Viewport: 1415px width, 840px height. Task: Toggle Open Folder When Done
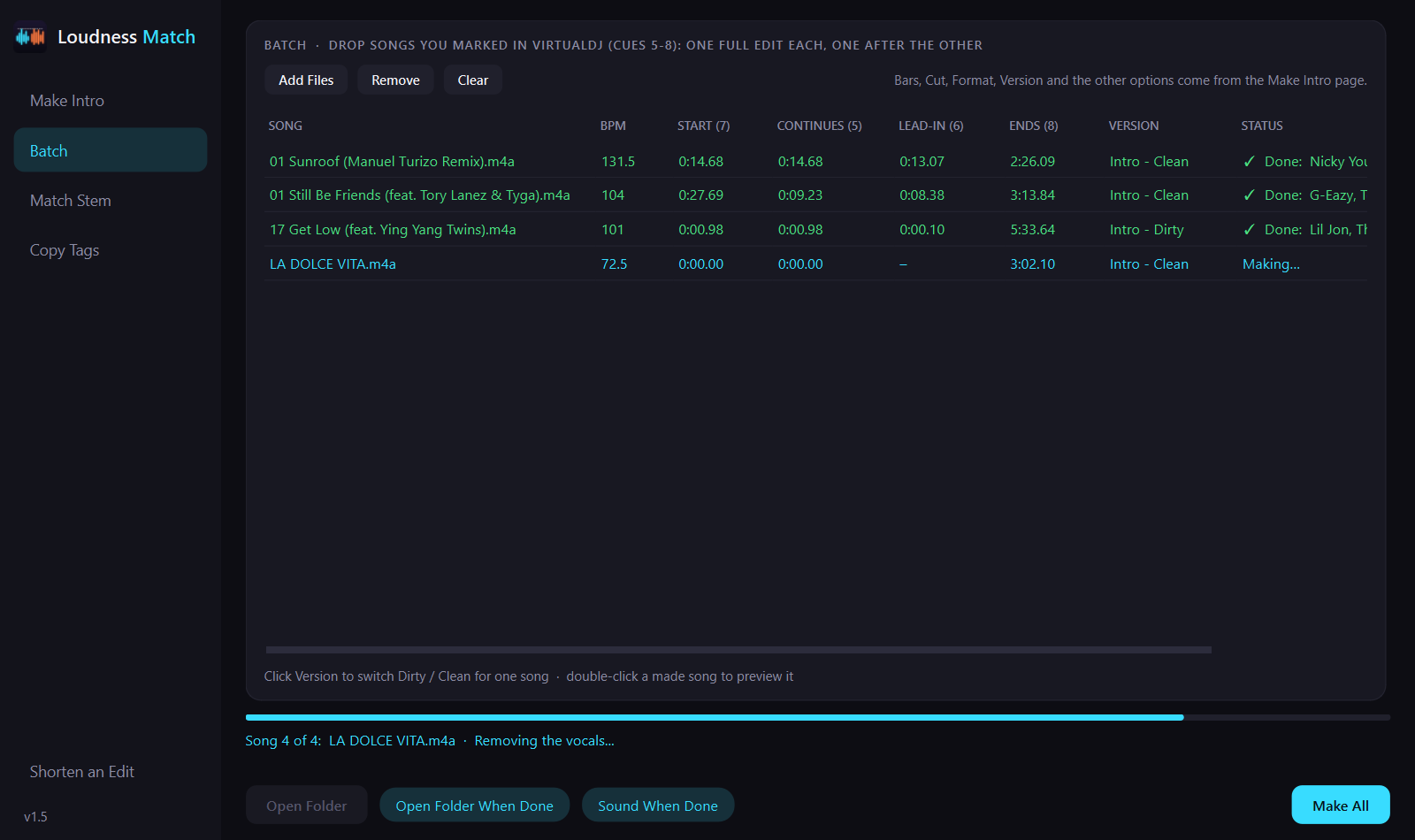(475, 806)
